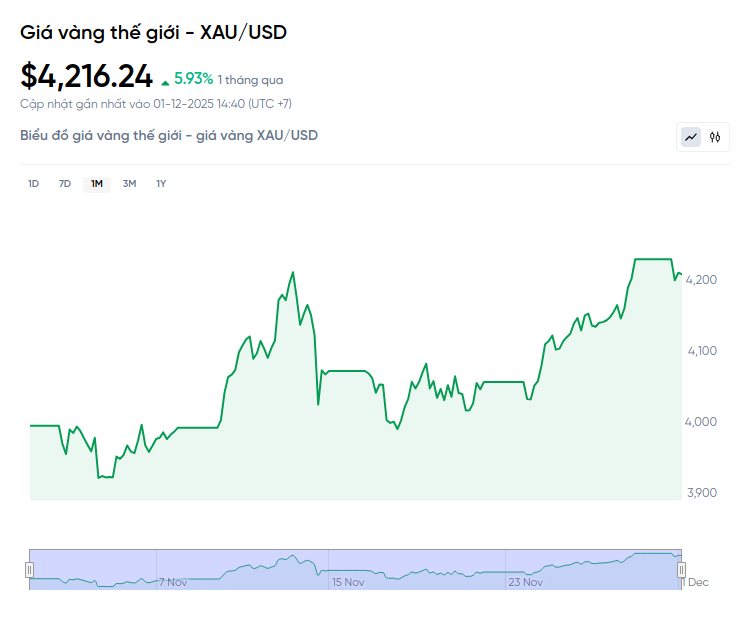Image resolution: width=750 pixels, height=634 pixels.
Task: Switch chart to the 3M range
Action: pos(129,184)
